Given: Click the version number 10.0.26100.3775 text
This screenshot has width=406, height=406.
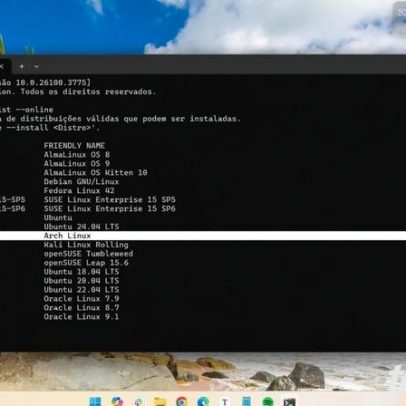Looking at the screenshot, I should pyautogui.click(x=52, y=82).
